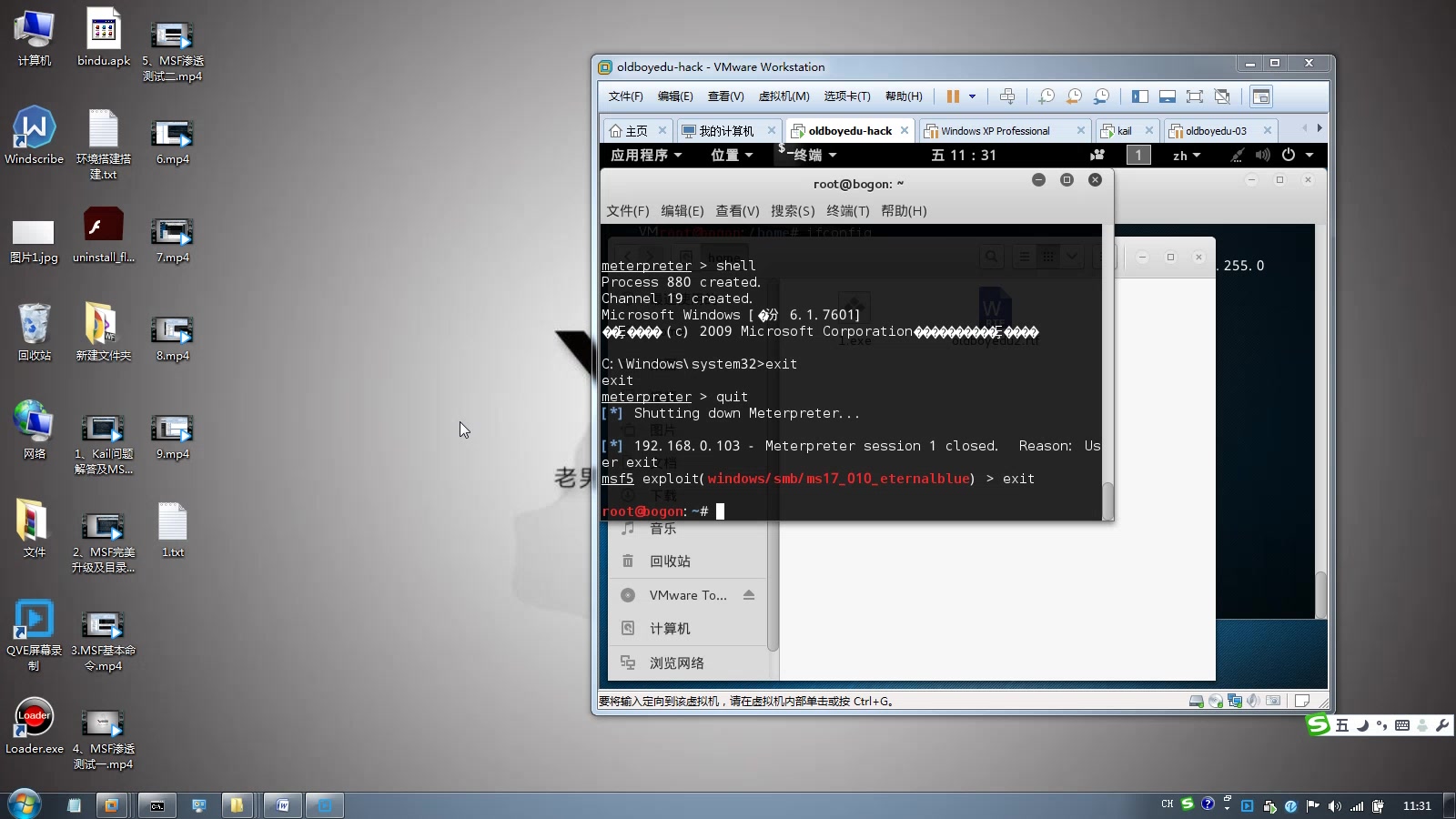Open the dropdown arrow next to pause button
Image resolution: width=1456 pixels, height=819 pixels.
tap(972, 96)
